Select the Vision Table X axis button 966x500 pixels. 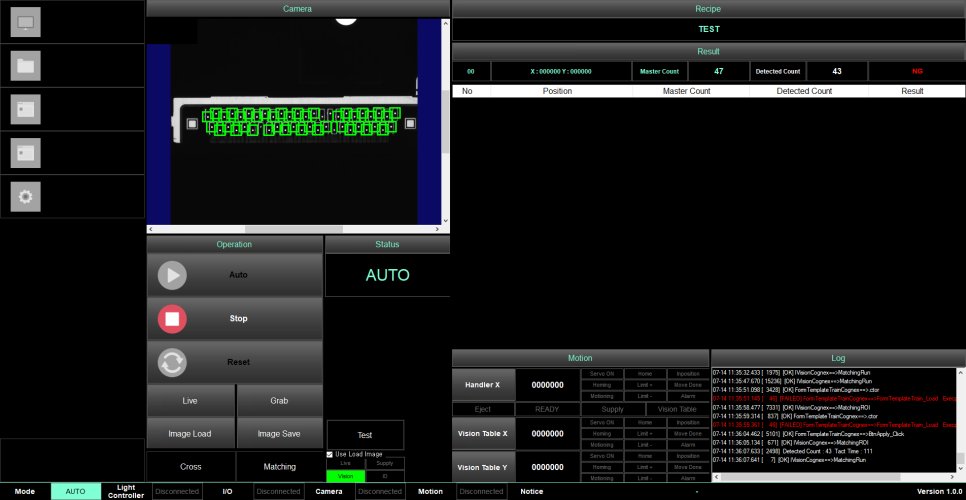coord(483,433)
